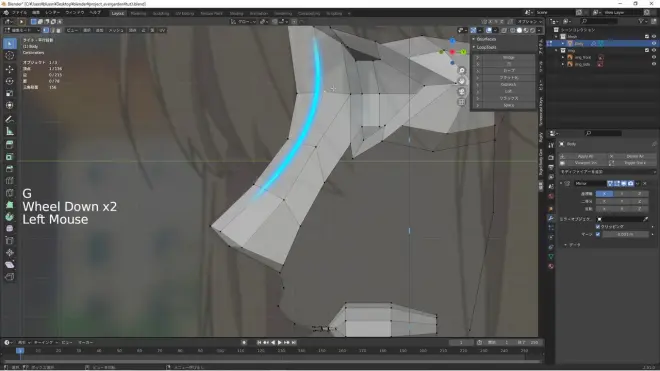Open the Add Modifier dropdown
Screen dimensions: 660x371
pos(607,172)
